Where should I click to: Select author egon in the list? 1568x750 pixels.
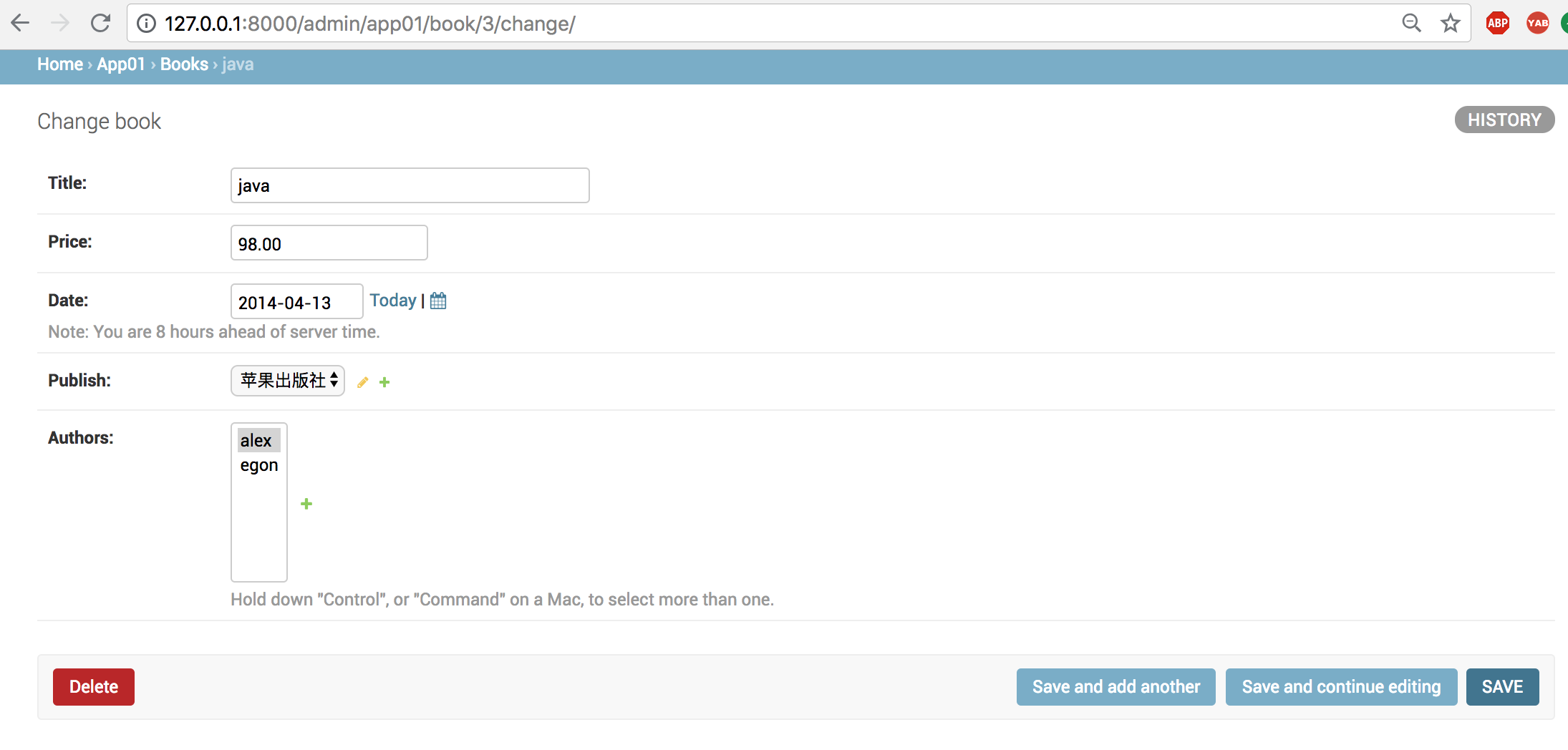click(258, 466)
